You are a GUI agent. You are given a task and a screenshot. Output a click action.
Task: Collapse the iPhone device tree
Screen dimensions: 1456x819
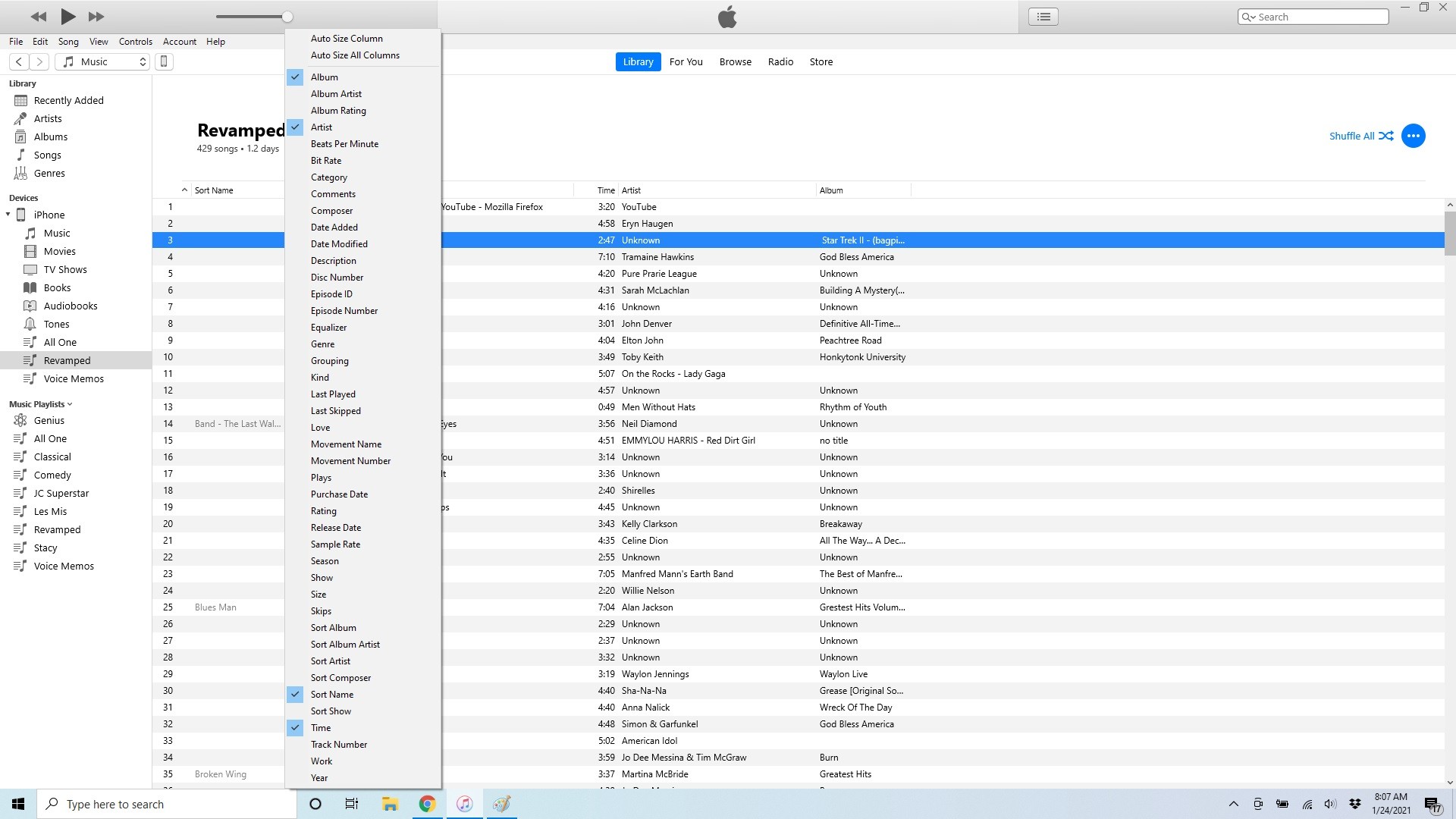coord(9,215)
